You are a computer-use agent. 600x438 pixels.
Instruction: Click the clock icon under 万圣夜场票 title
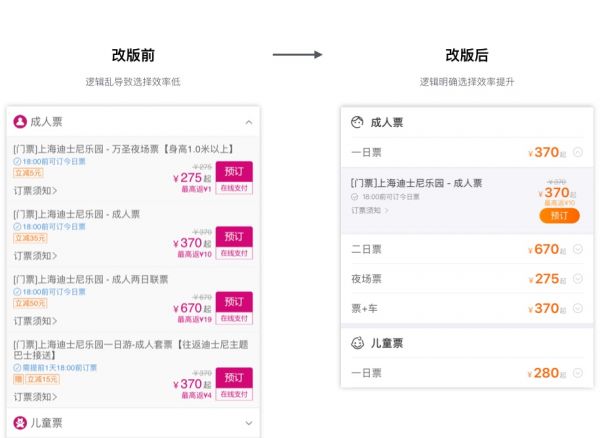click(17, 161)
